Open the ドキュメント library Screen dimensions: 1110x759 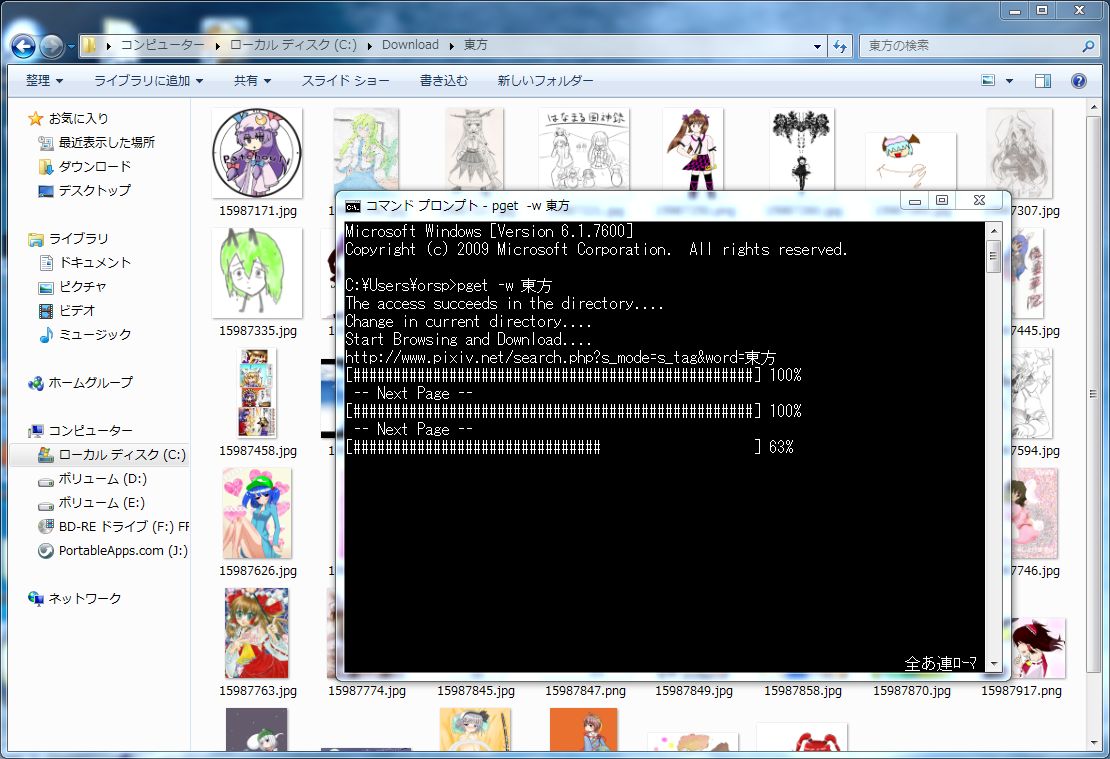pos(95,263)
